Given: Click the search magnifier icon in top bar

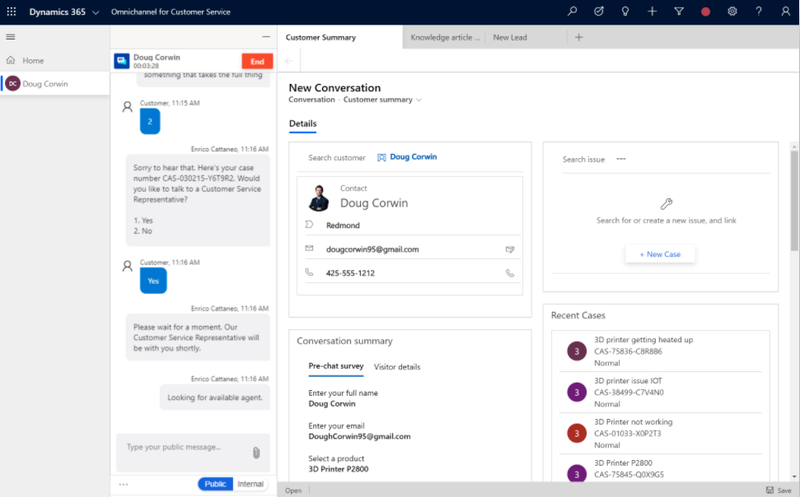Looking at the screenshot, I should [x=572, y=11].
